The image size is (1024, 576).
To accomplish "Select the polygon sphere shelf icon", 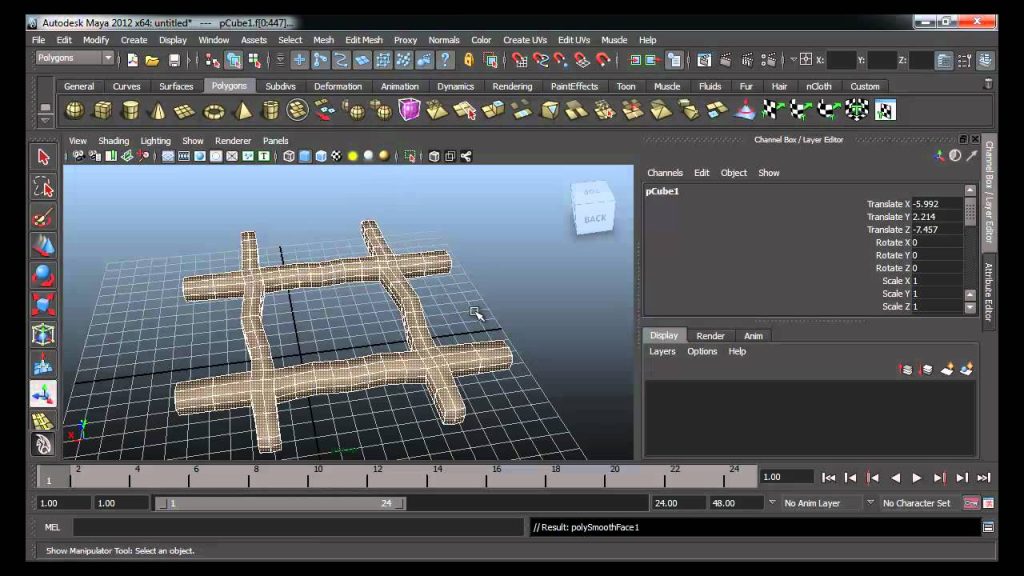I will [74, 110].
